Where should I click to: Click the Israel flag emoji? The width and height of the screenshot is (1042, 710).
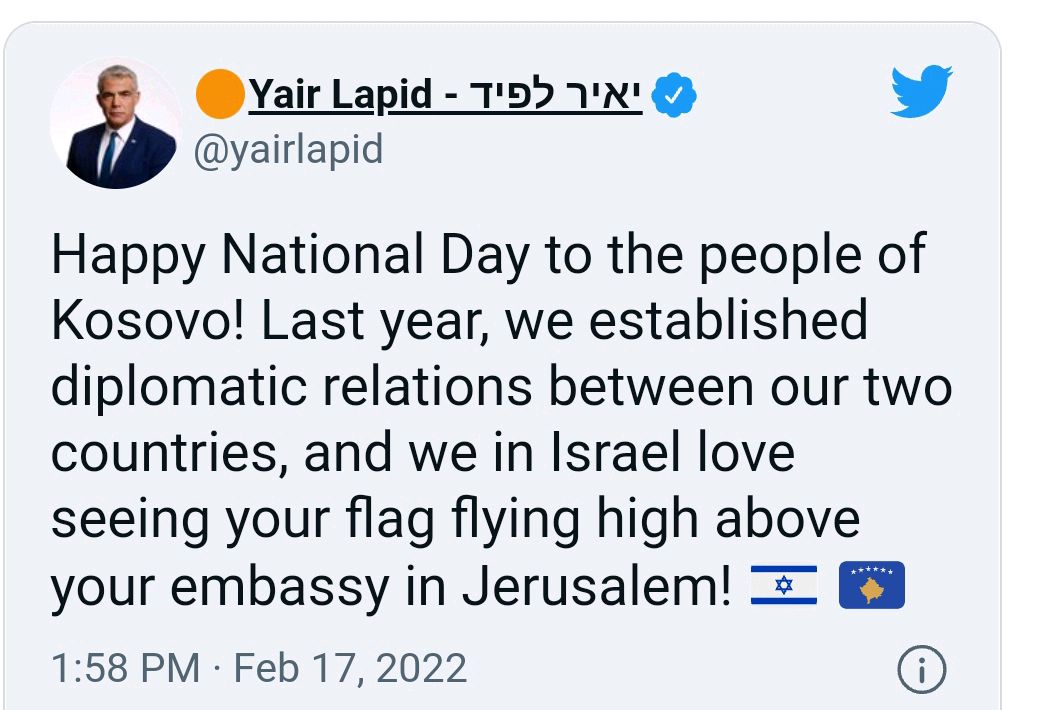[x=784, y=586]
